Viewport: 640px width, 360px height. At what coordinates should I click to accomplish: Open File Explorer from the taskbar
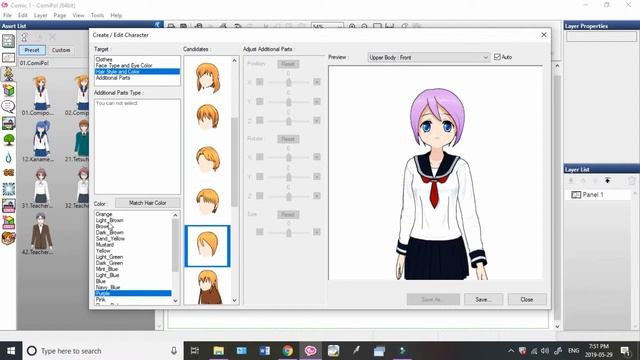click(218, 351)
